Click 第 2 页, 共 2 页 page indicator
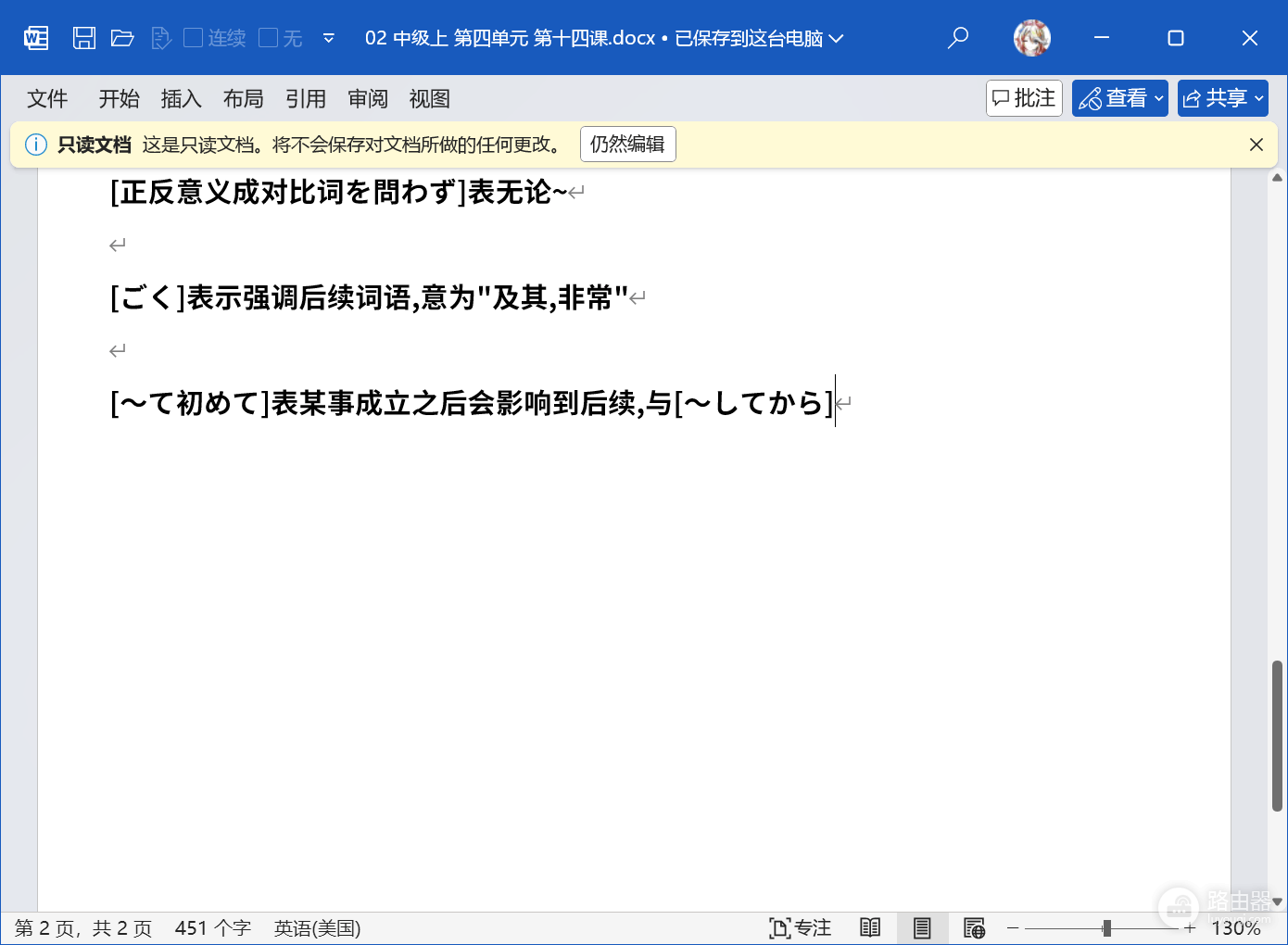The width and height of the screenshot is (1288, 945). coord(83,928)
